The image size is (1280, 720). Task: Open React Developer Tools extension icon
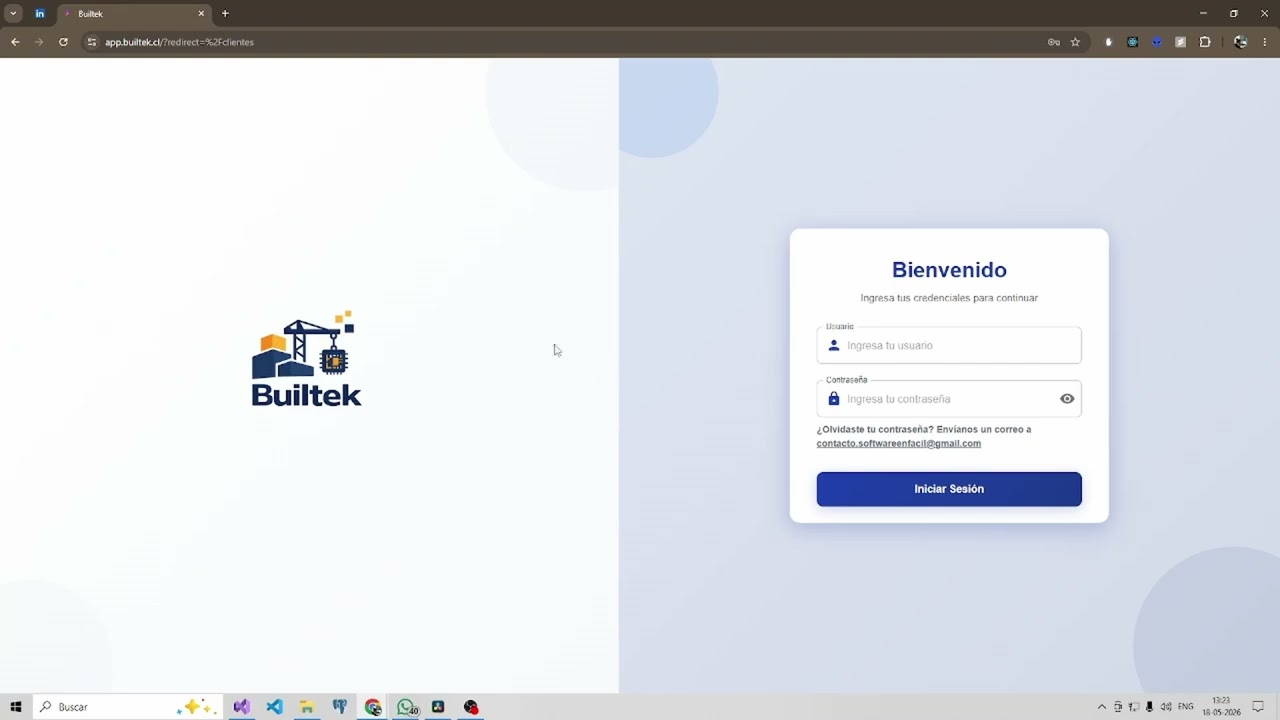click(x=1132, y=42)
